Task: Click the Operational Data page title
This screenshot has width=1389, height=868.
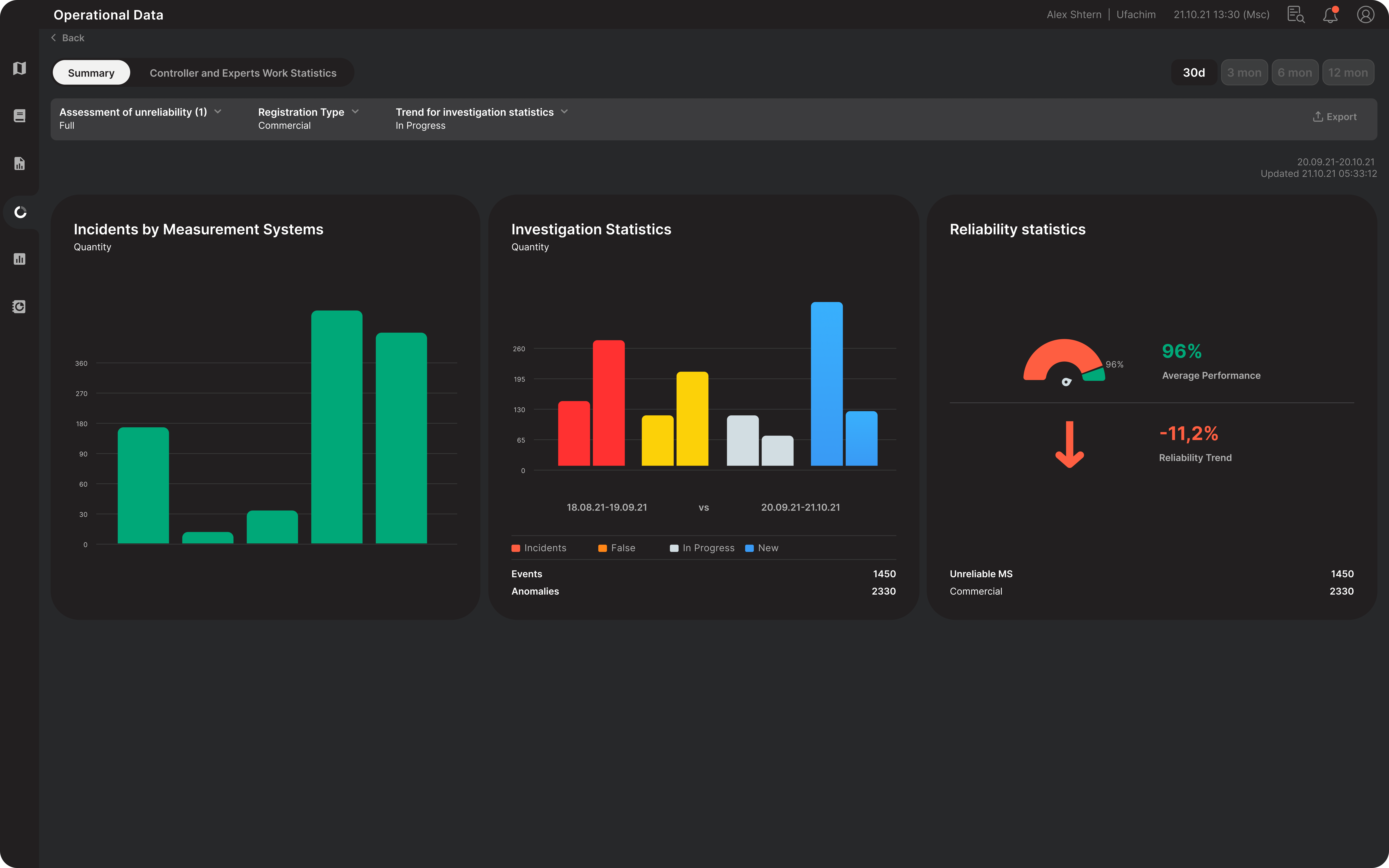Action: tap(109, 15)
